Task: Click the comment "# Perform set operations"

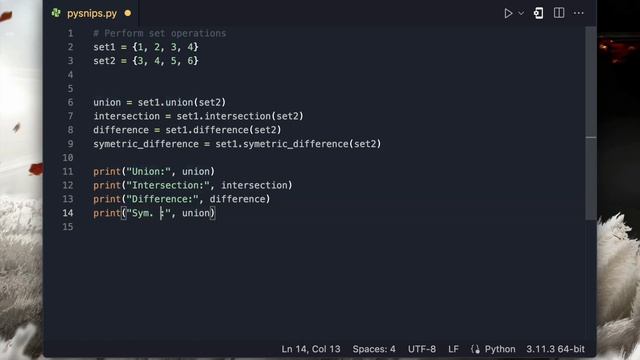Action: pyautogui.click(x=160, y=33)
